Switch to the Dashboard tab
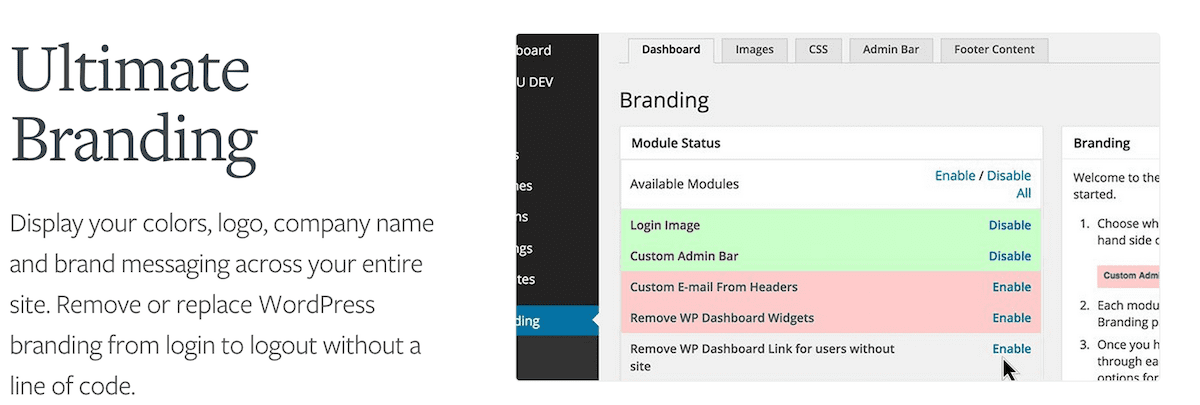The image size is (1200, 405). (x=671, y=50)
